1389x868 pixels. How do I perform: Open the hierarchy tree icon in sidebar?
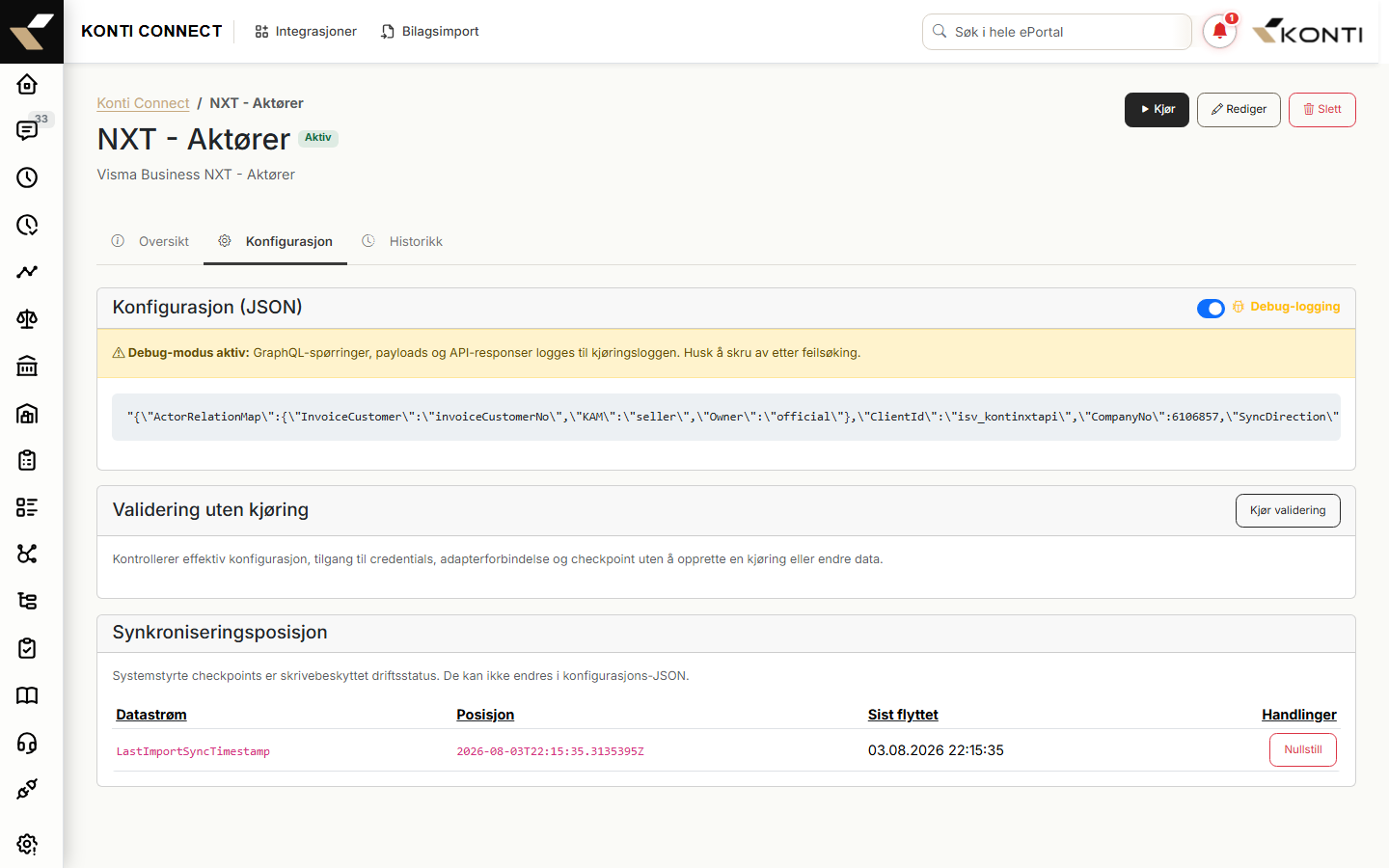coord(27,601)
